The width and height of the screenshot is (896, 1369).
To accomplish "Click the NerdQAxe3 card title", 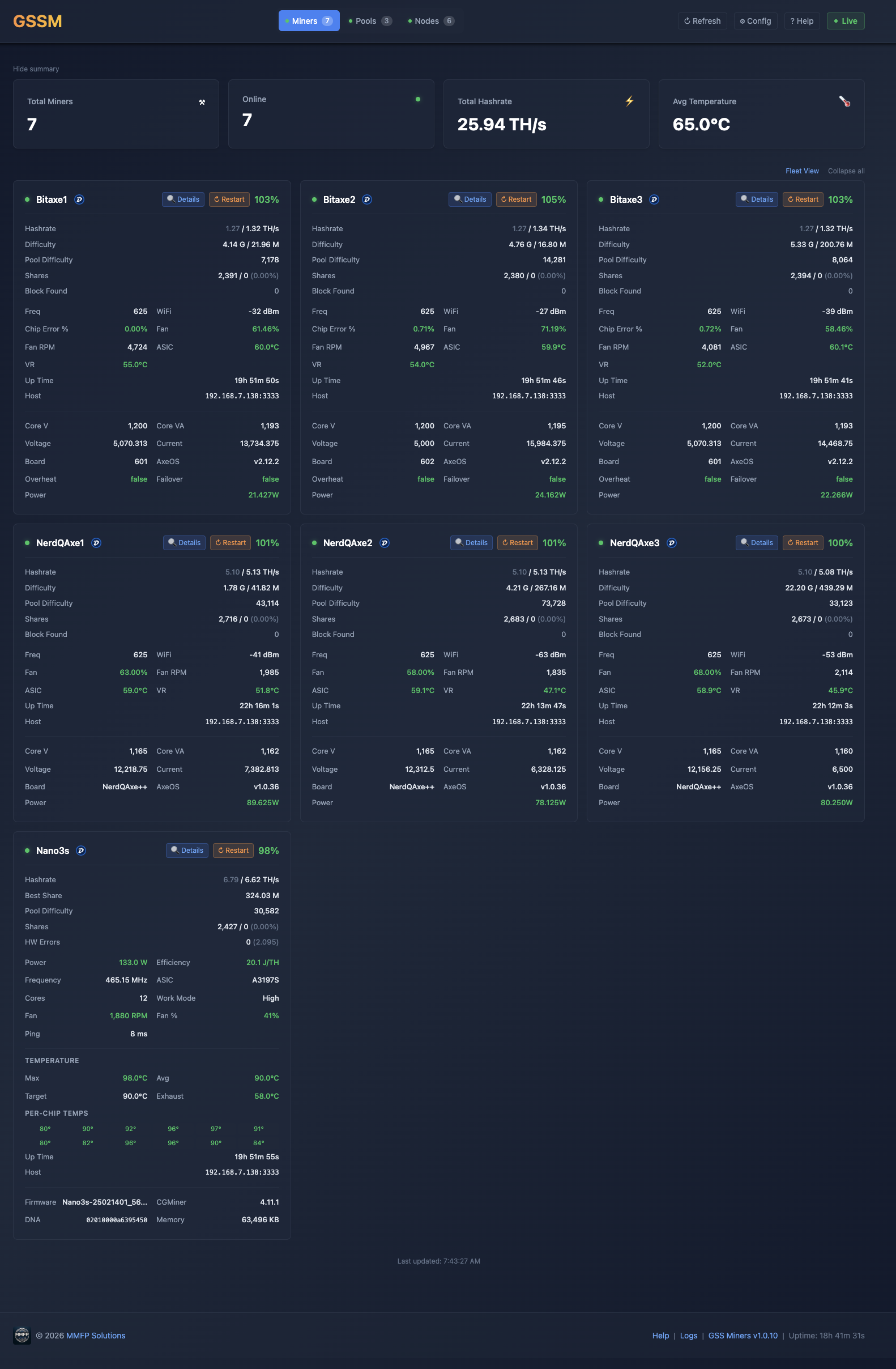I will [x=634, y=543].
